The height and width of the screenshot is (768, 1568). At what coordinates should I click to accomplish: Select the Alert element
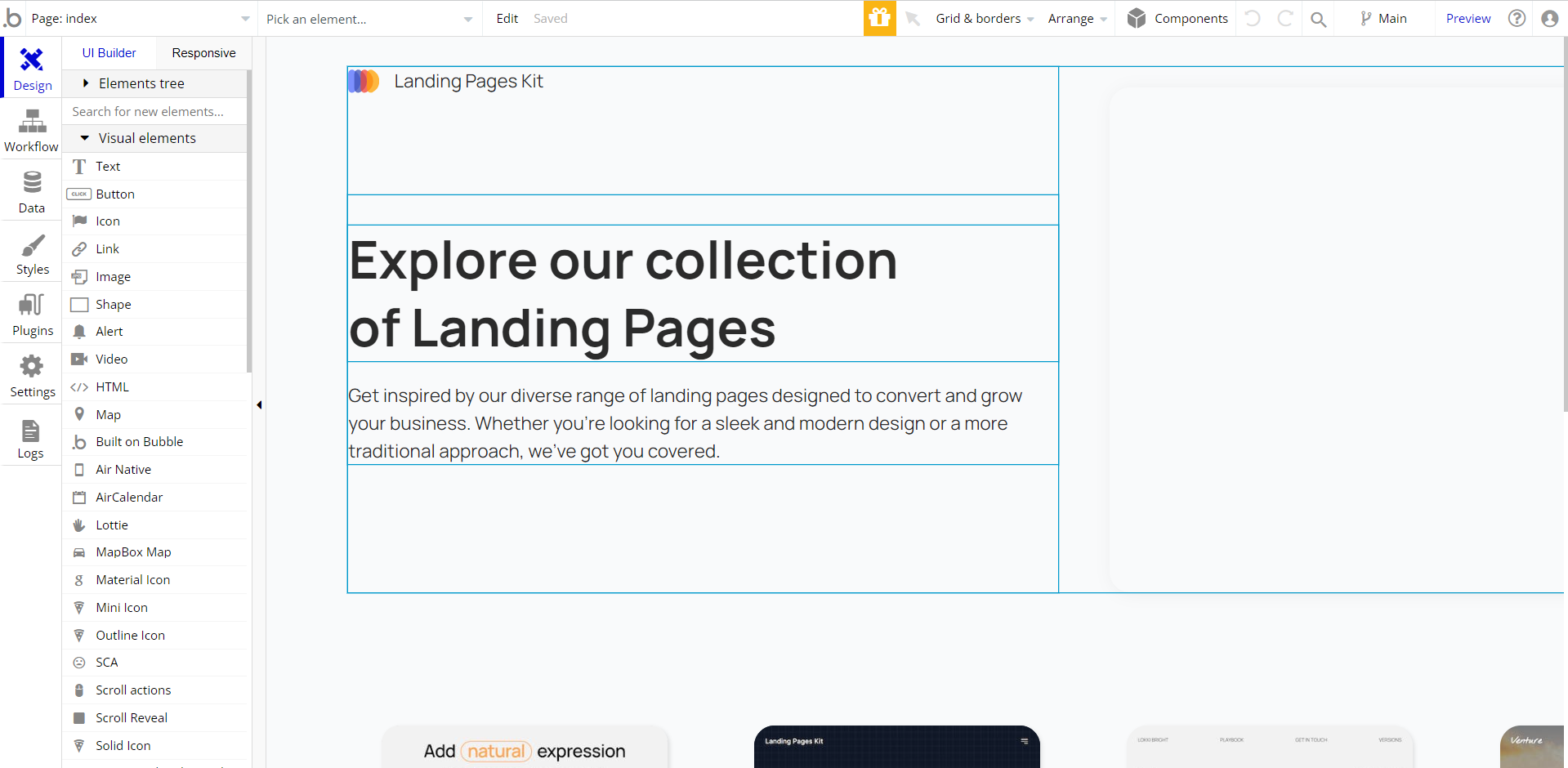155,332
